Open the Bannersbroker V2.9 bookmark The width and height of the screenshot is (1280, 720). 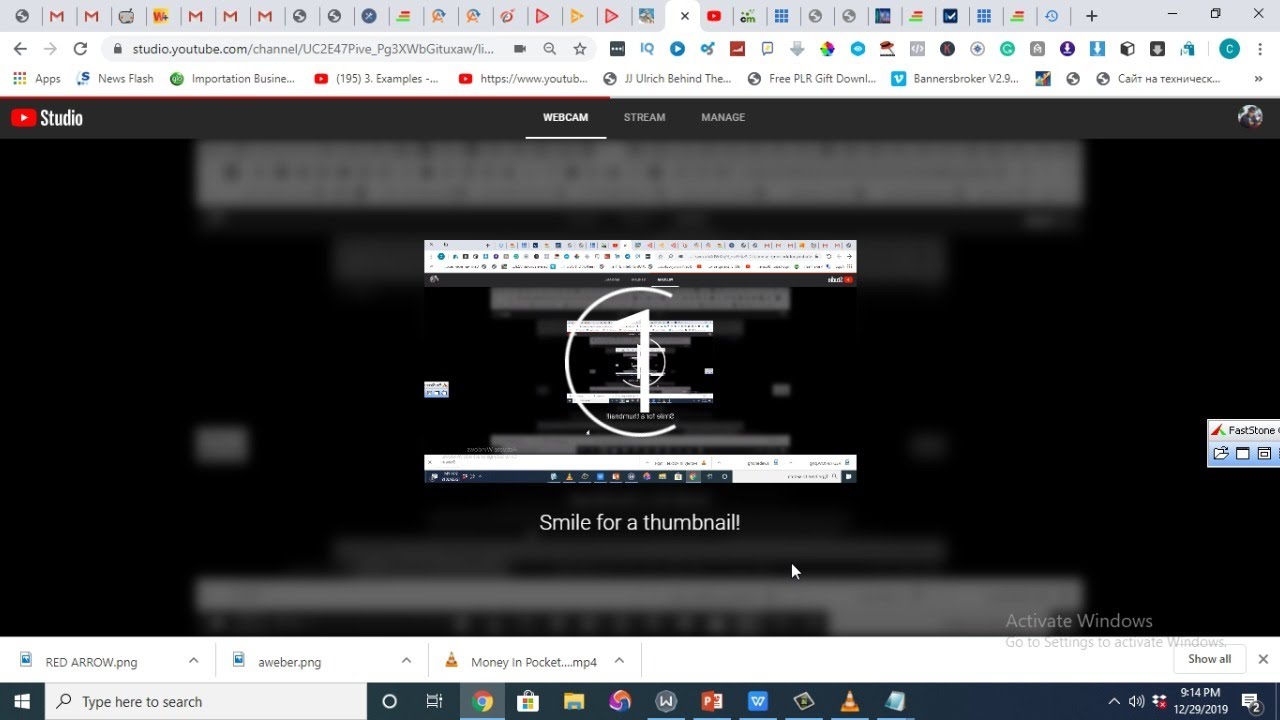[955, 78]
